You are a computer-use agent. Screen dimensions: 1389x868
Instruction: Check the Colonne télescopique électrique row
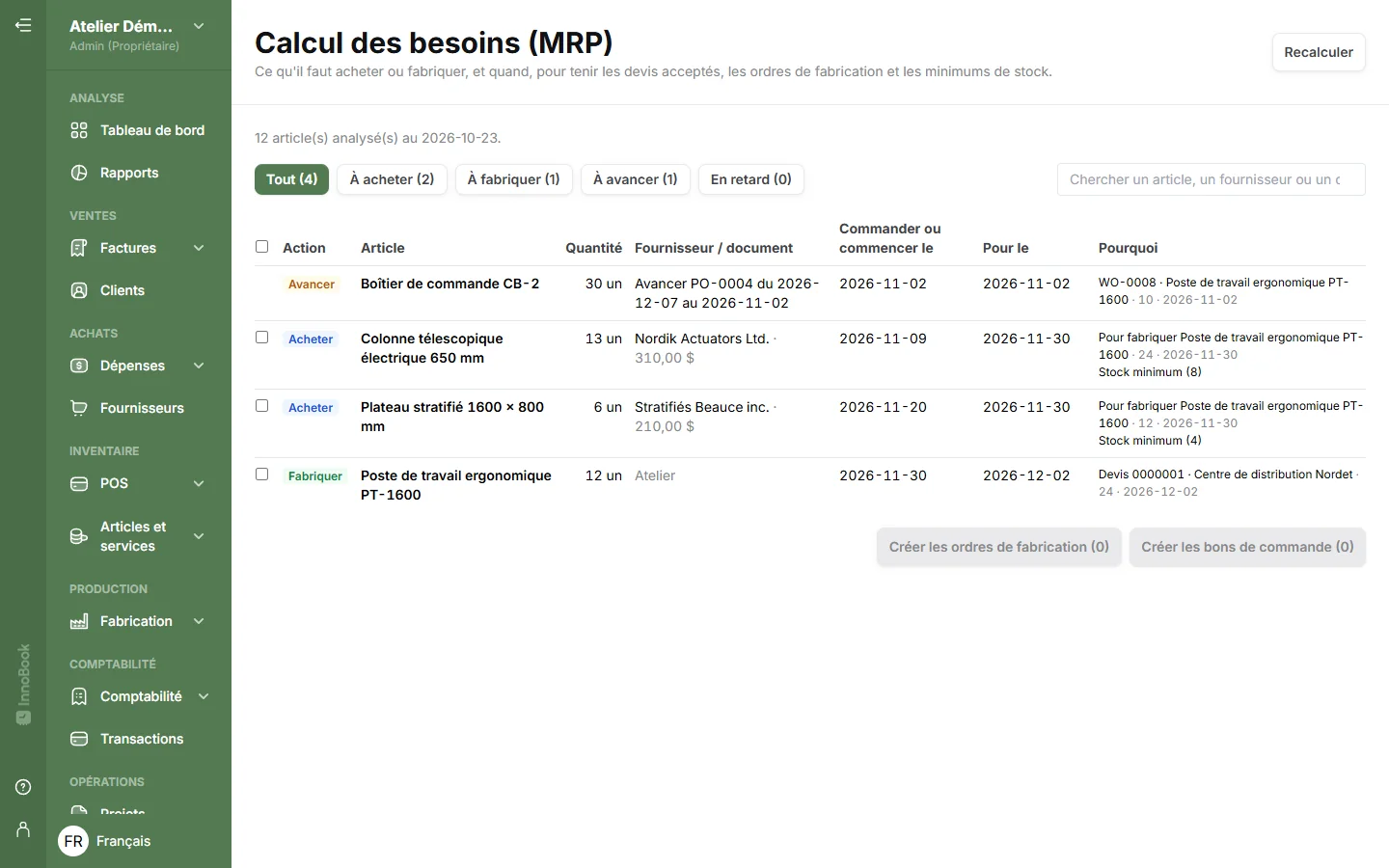tap(261, 338)
